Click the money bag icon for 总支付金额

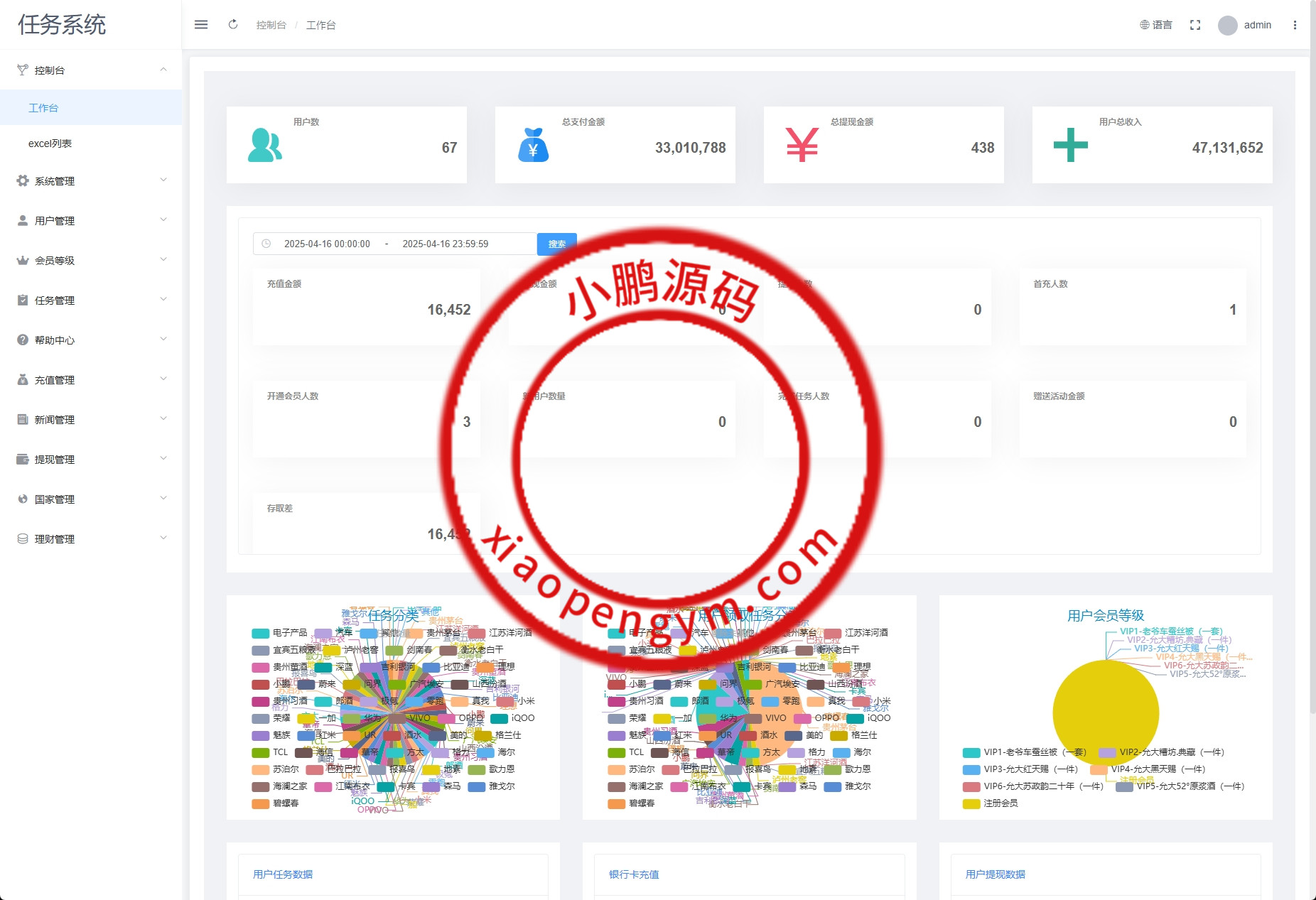[533, 145]
